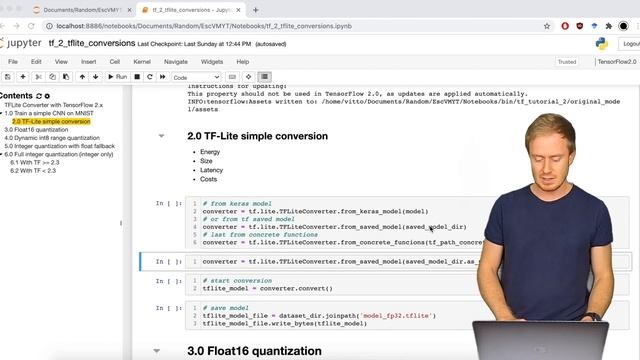640x360 pixels.
Task: Open the Edit menu
Action: (36, 62)
